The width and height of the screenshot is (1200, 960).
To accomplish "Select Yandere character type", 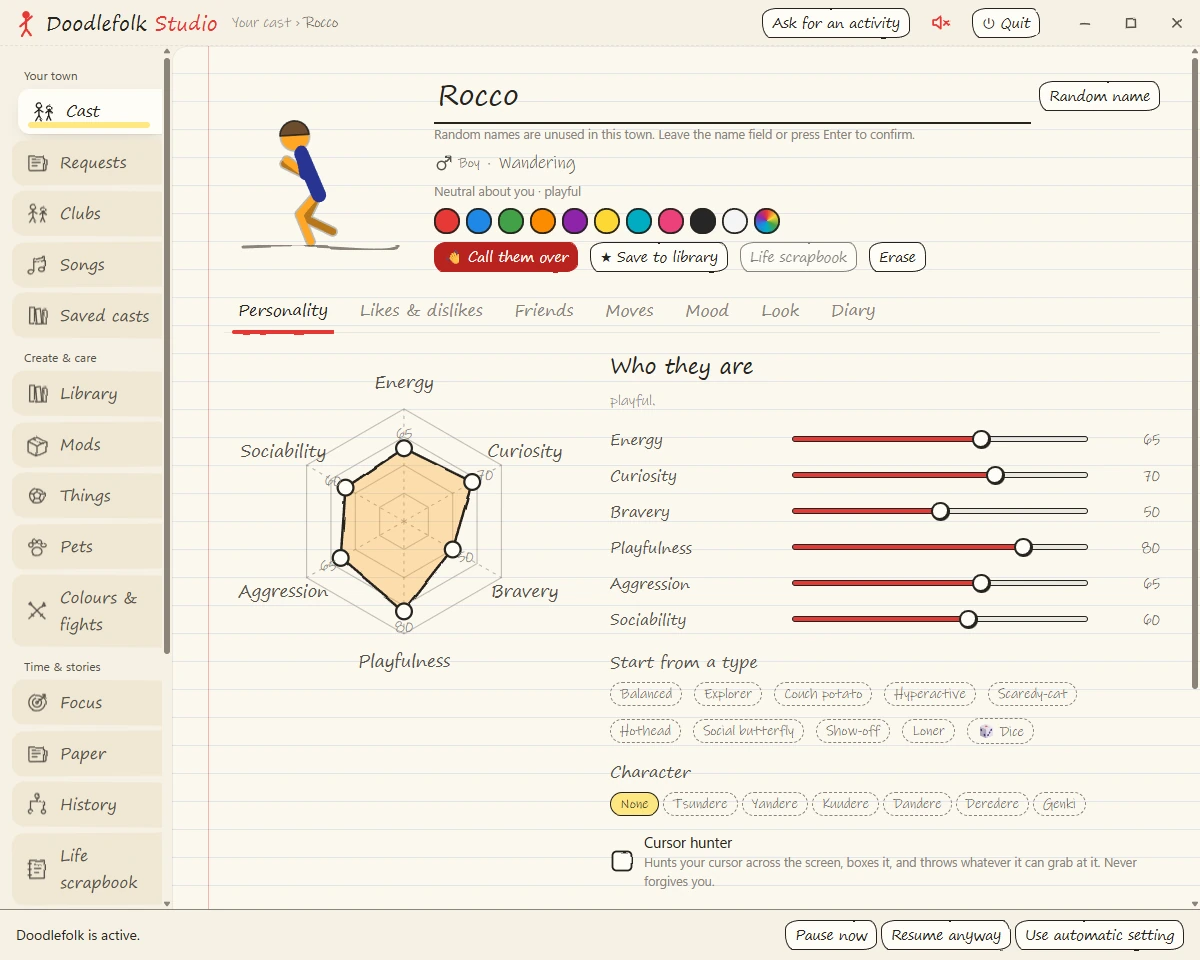I will click(775, 804).
